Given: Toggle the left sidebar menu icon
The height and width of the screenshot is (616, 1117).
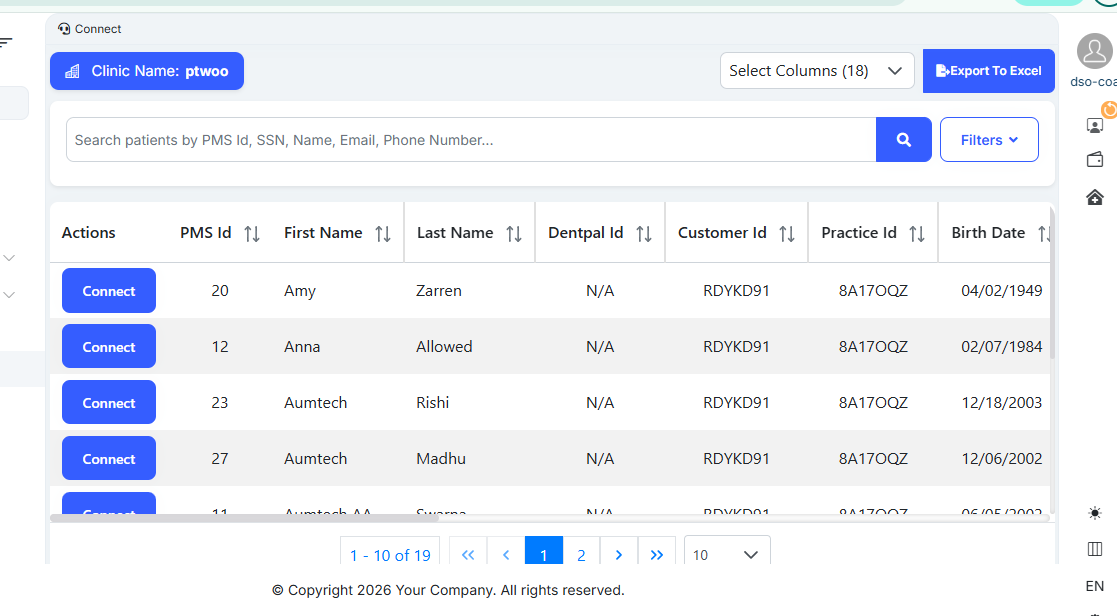Looking at the screenshot, I should (x=6, y=42).
